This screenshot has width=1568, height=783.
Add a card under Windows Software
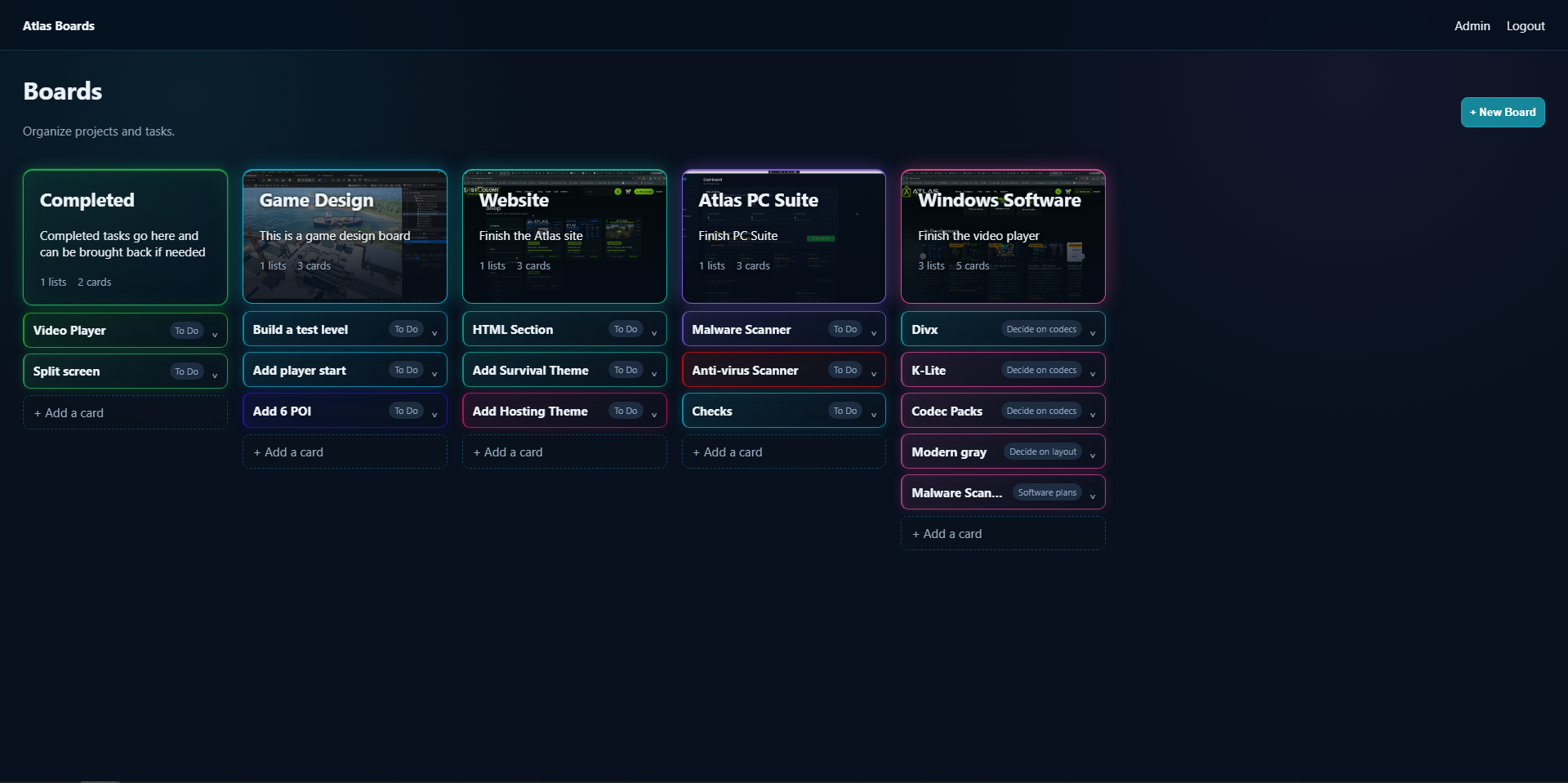1003,533
